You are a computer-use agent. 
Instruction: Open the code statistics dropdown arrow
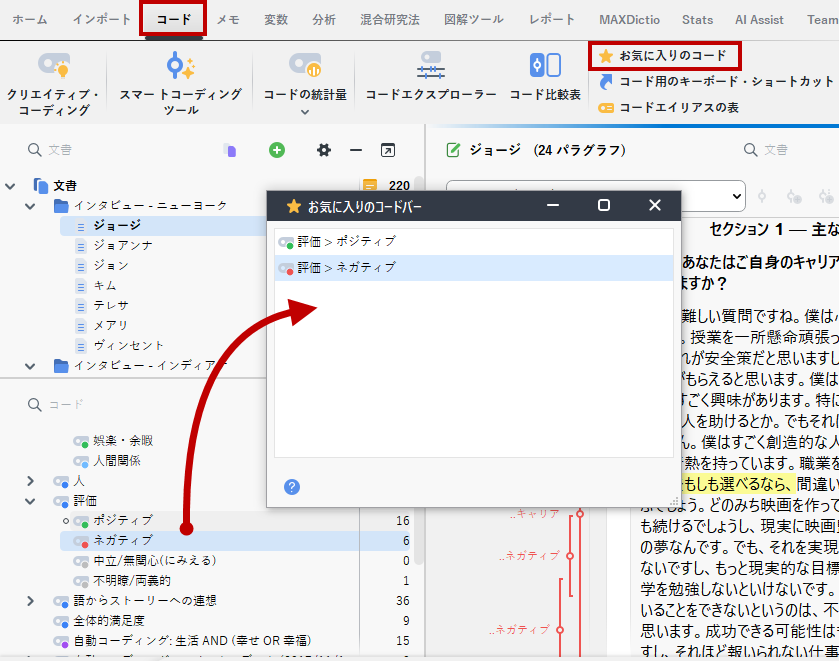tap(305, 112)
